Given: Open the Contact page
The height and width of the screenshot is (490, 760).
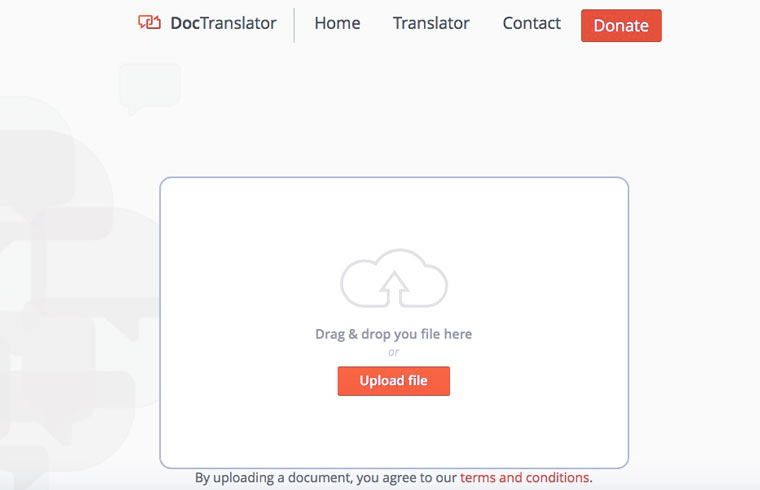Looking at the screenshot, I should click(x=531, y=23).
